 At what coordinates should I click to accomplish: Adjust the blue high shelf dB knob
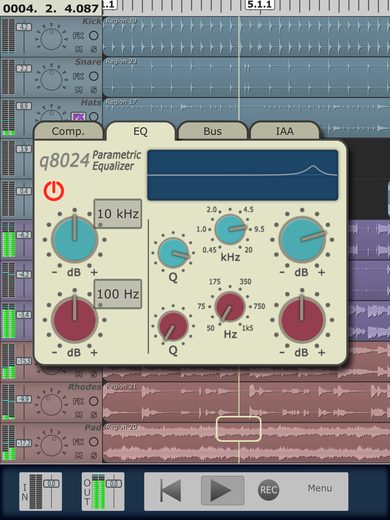[x=75, y=239]
